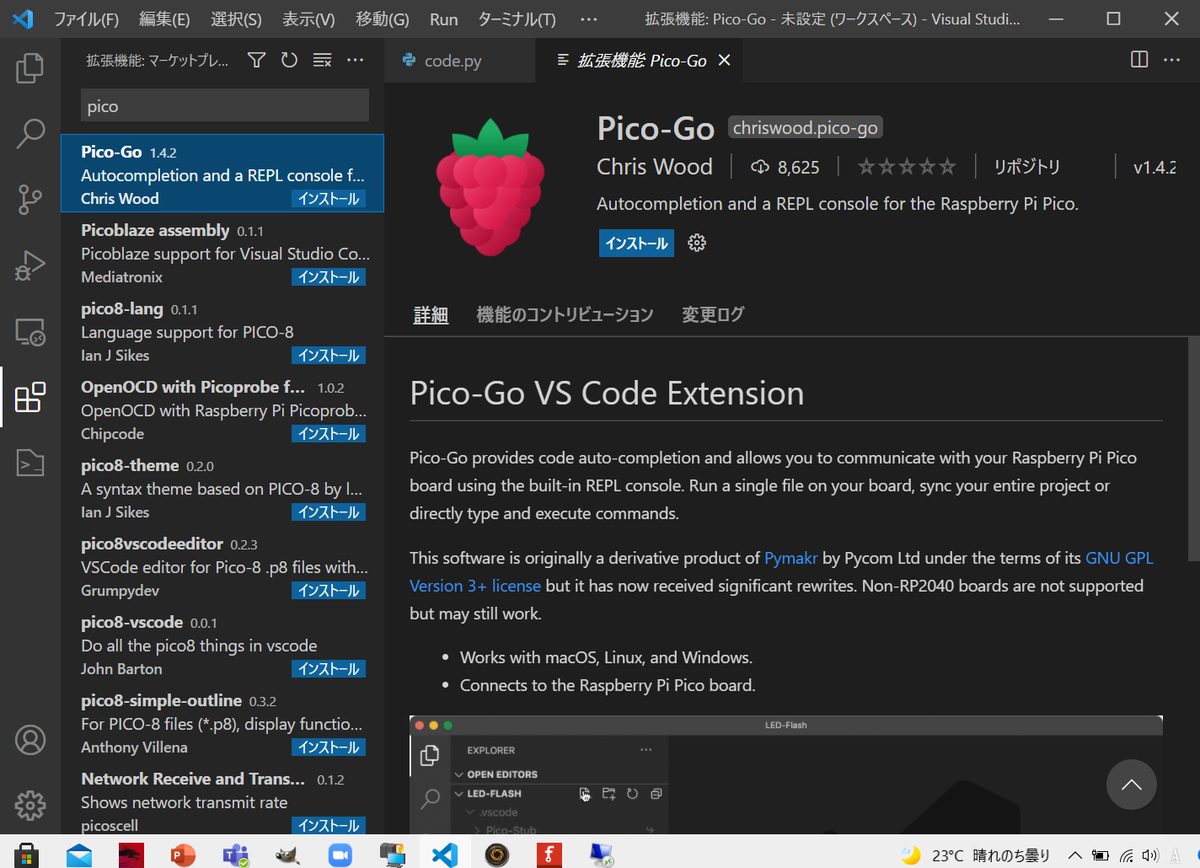Screen dimensions: 1200x868
Task: Open the Manage gear in activity bar
Action: pos(30,804)
